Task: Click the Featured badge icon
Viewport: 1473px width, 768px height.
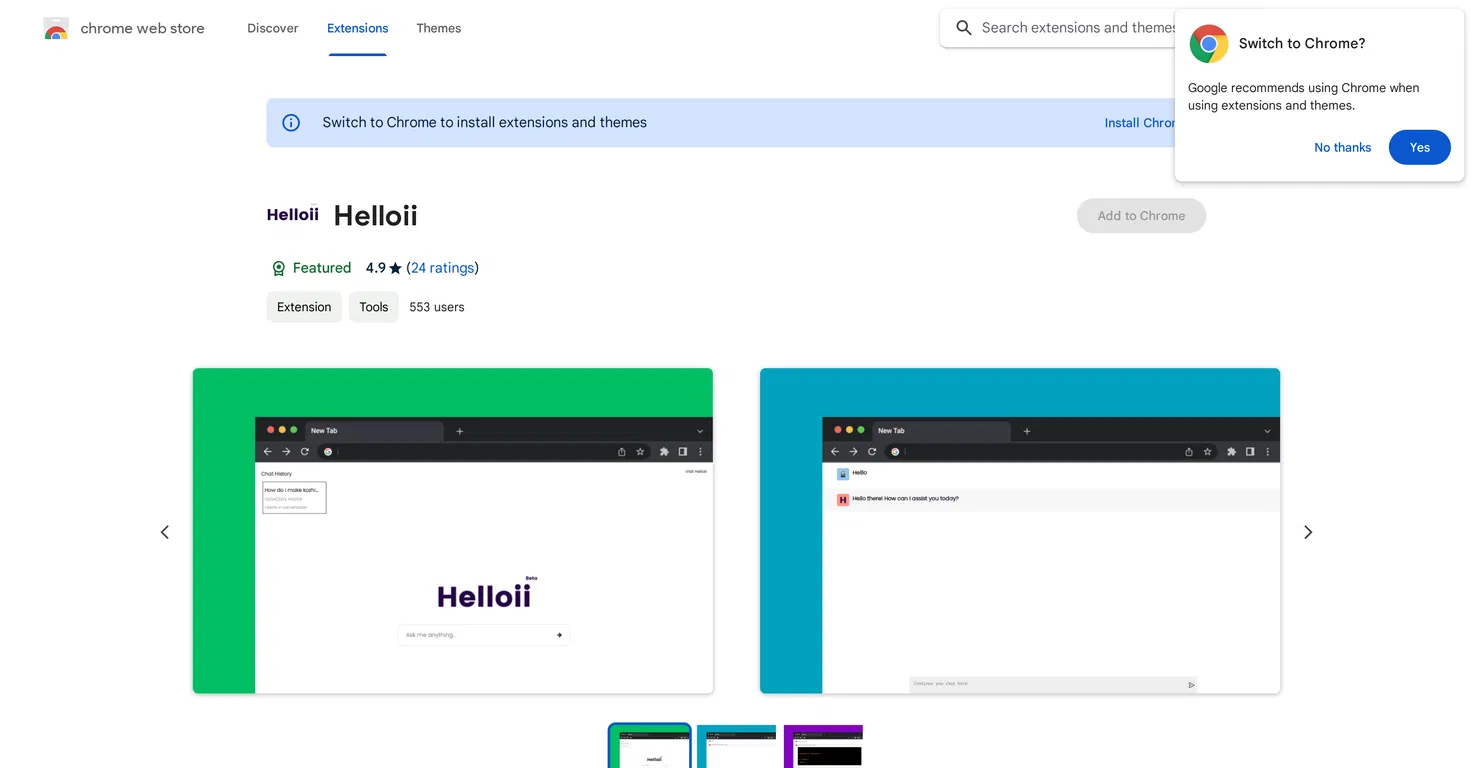Action: coord(279,268)
